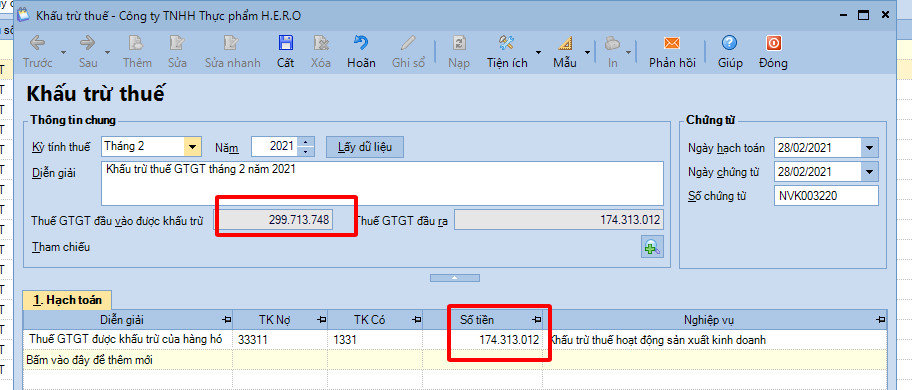The width and height of the screenshot is (912, 390).
Task: Click the In print icon
Action: pos(612,51)
